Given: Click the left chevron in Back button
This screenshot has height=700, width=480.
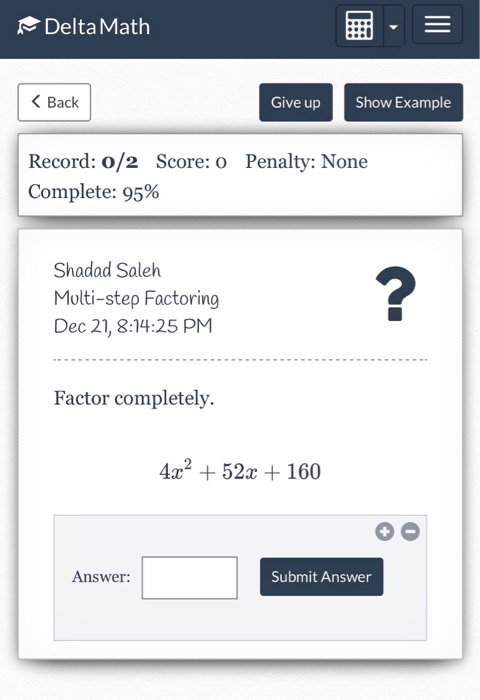Looking at the screenshot, I should point(36,101).
